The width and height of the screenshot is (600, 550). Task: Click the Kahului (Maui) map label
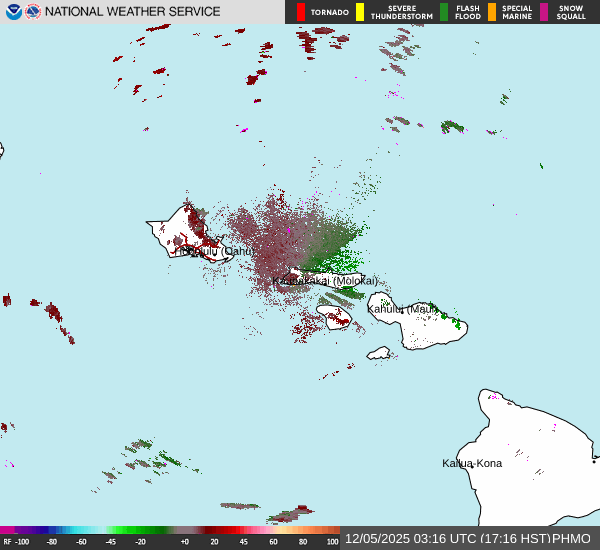pos(403,309)
